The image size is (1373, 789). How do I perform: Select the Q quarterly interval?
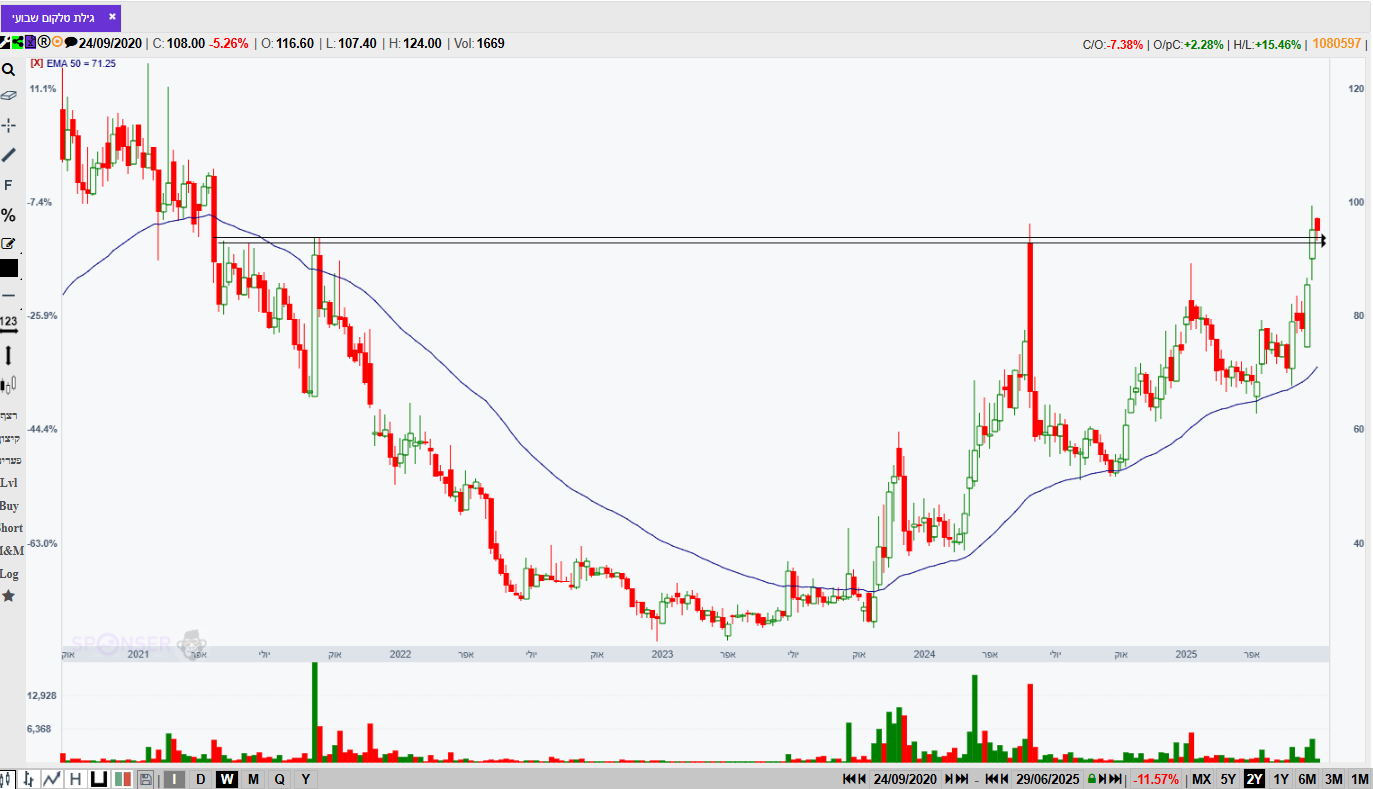[x=279, y=779]
